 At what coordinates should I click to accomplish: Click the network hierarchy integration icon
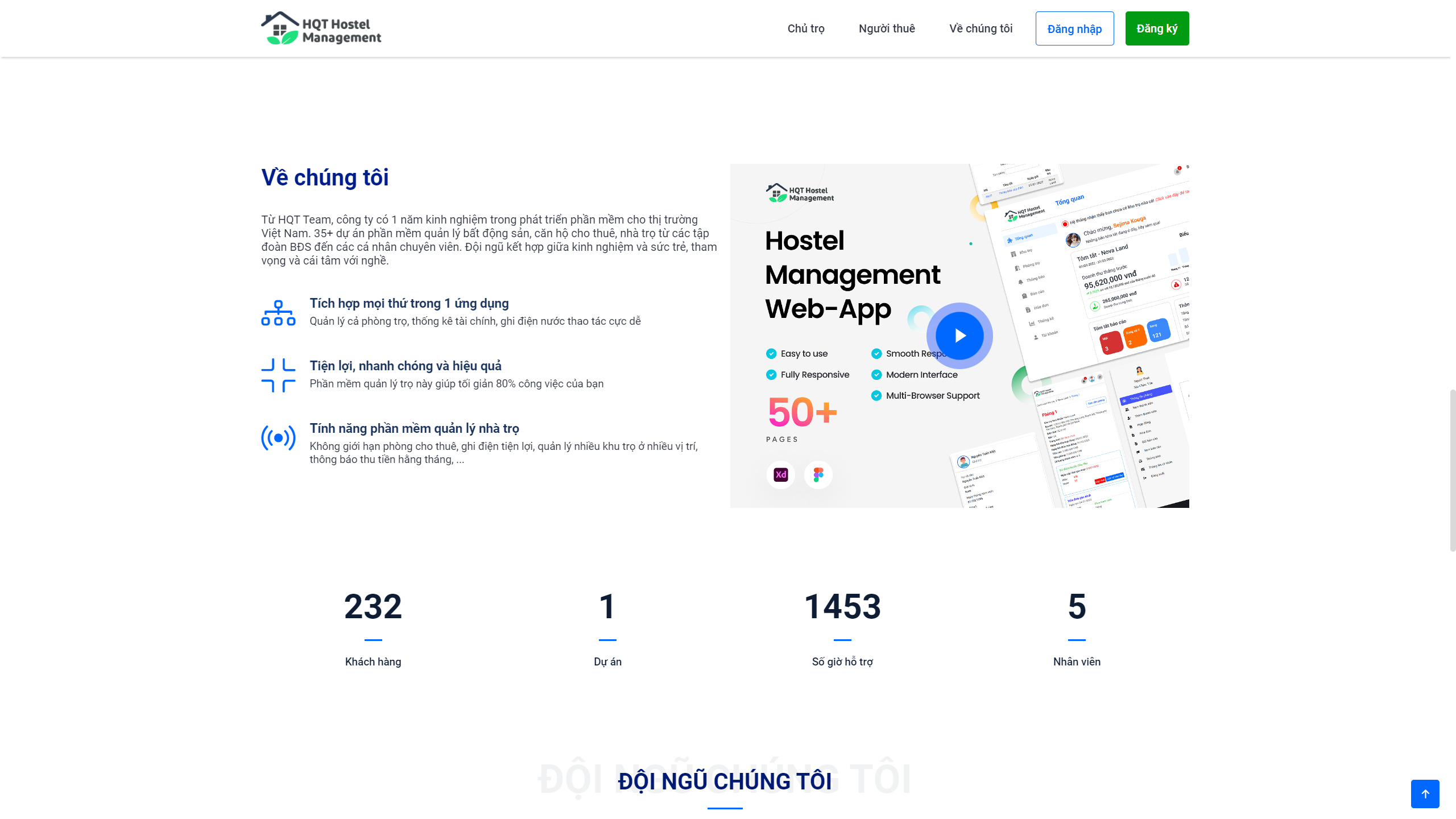(x=278, y=313)
